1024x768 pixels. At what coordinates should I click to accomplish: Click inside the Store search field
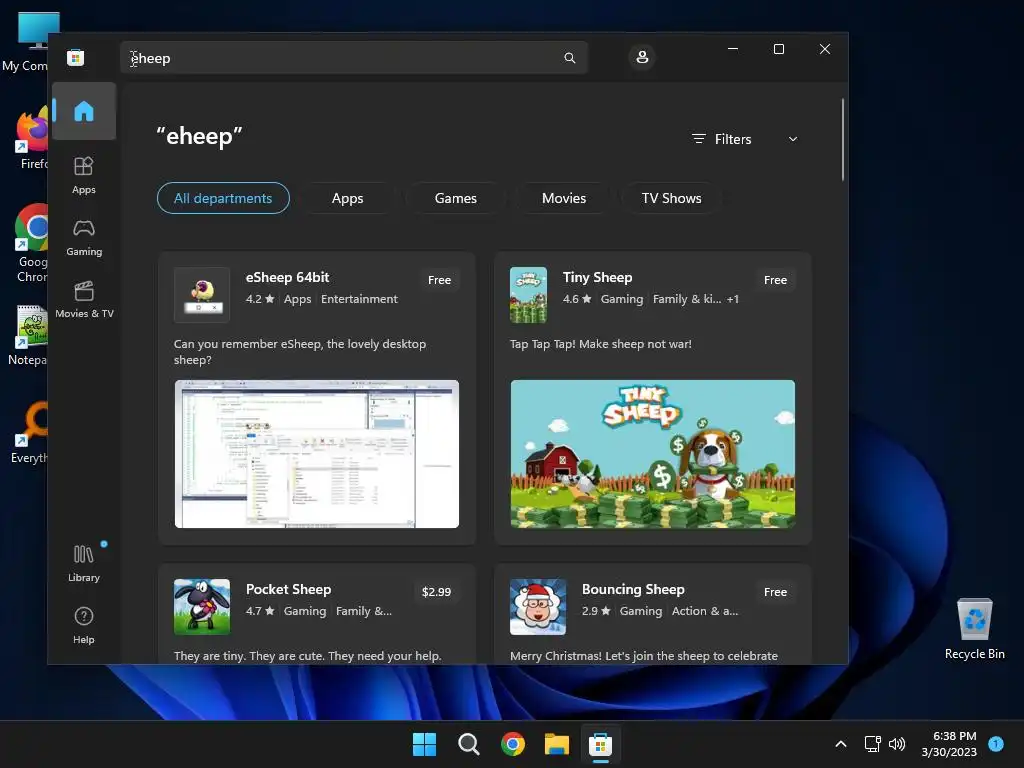354,58
